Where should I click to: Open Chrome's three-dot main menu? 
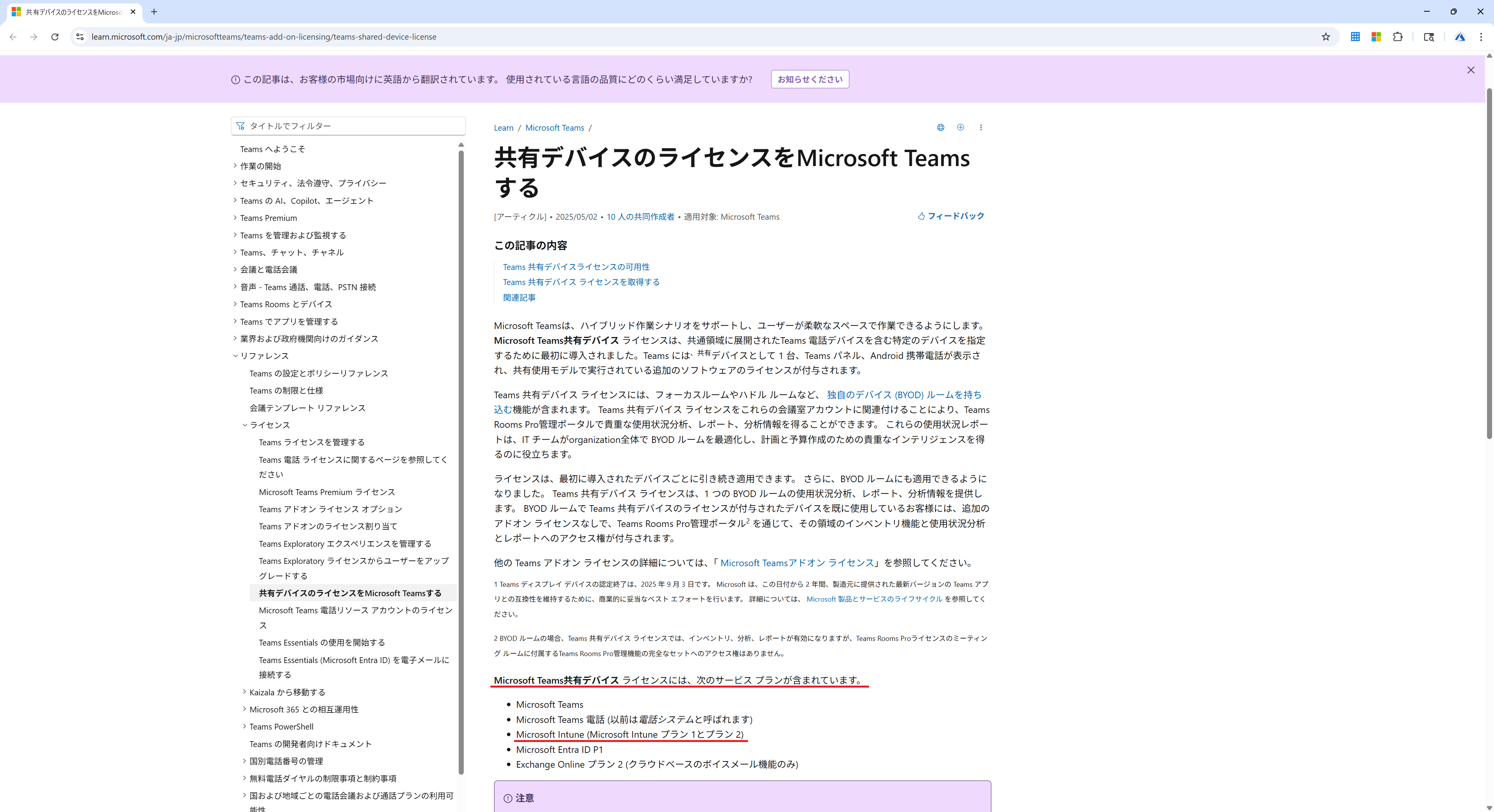click(x=1481, y=37)
